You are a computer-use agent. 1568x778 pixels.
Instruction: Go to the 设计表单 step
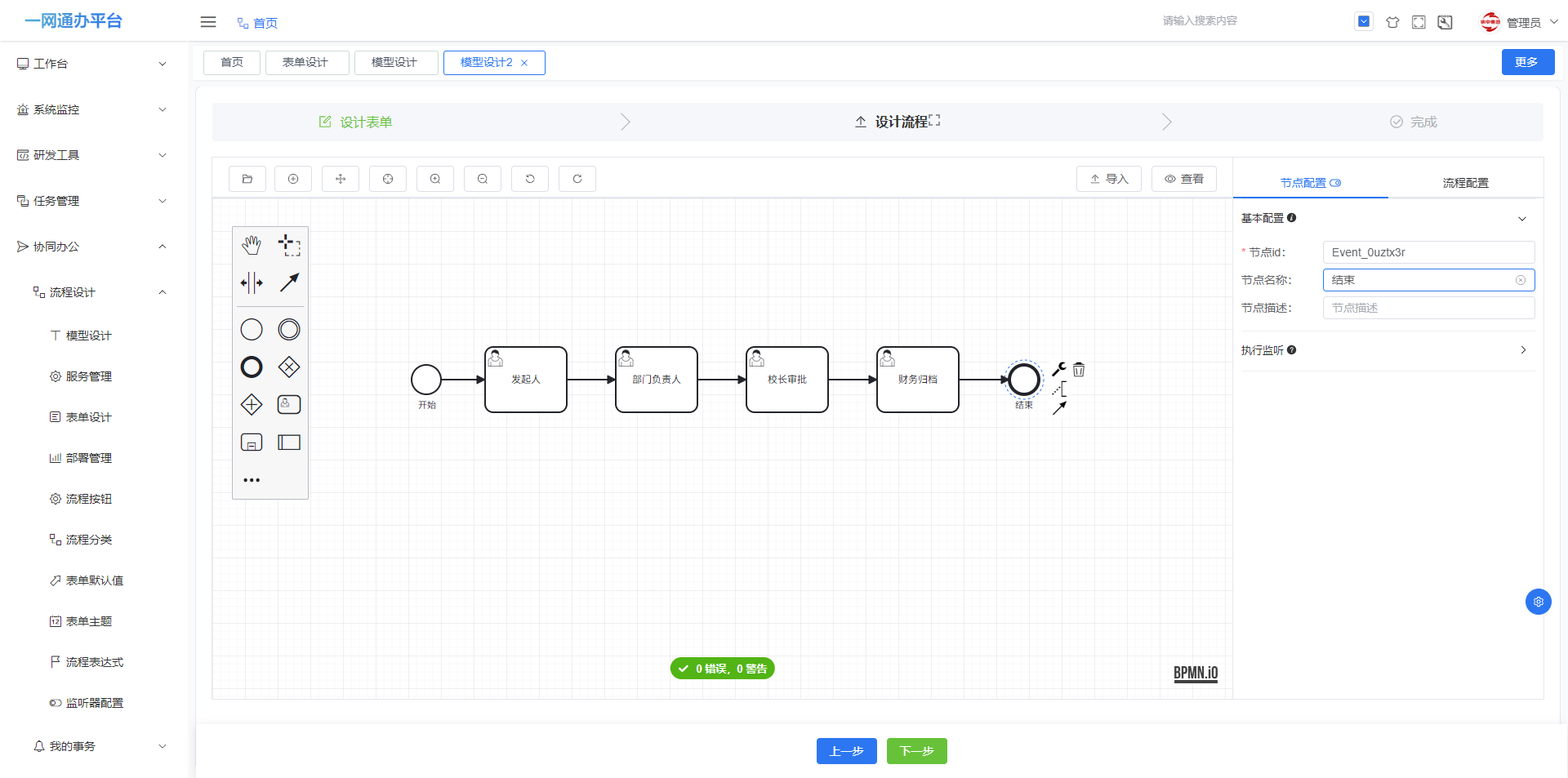click(x=356, y=122)
